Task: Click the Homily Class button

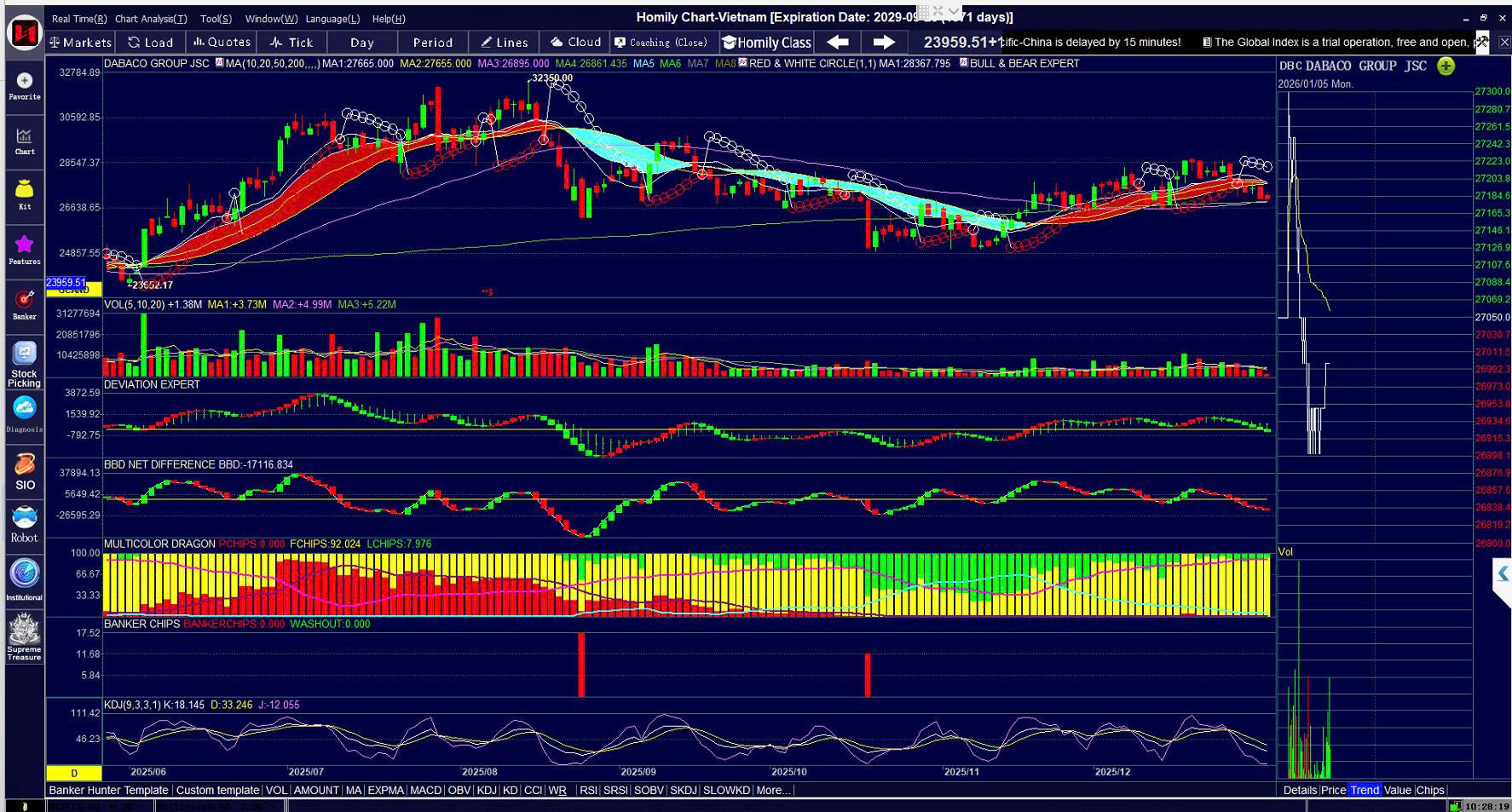Action: [766, 42]
